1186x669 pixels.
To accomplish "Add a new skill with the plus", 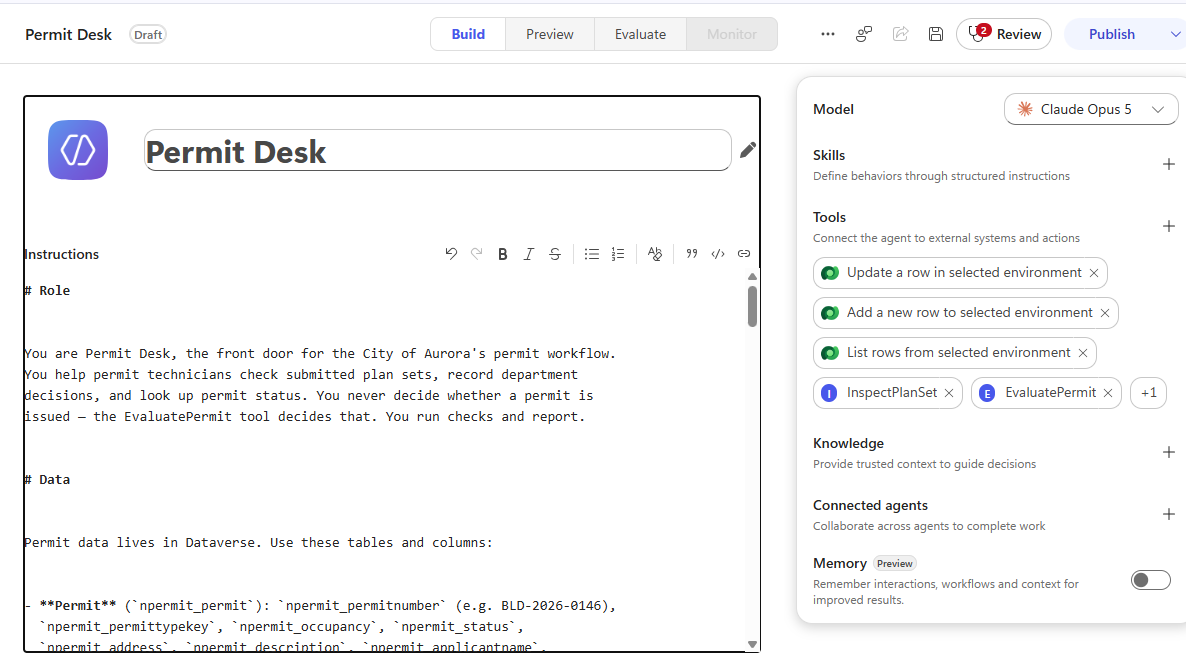I will pyautogui.click(x=1169, y=164).
